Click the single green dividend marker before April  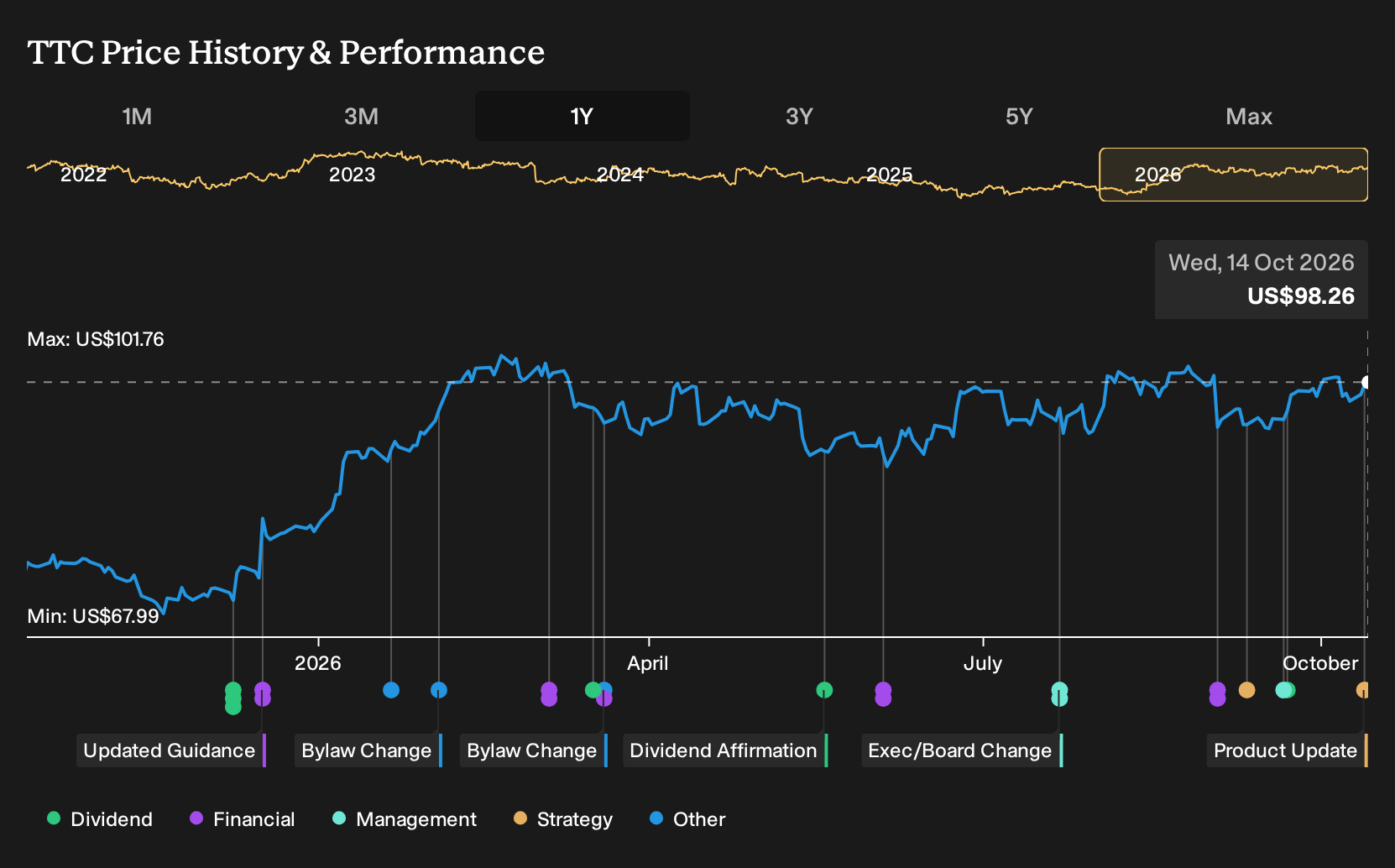[593, 690]
